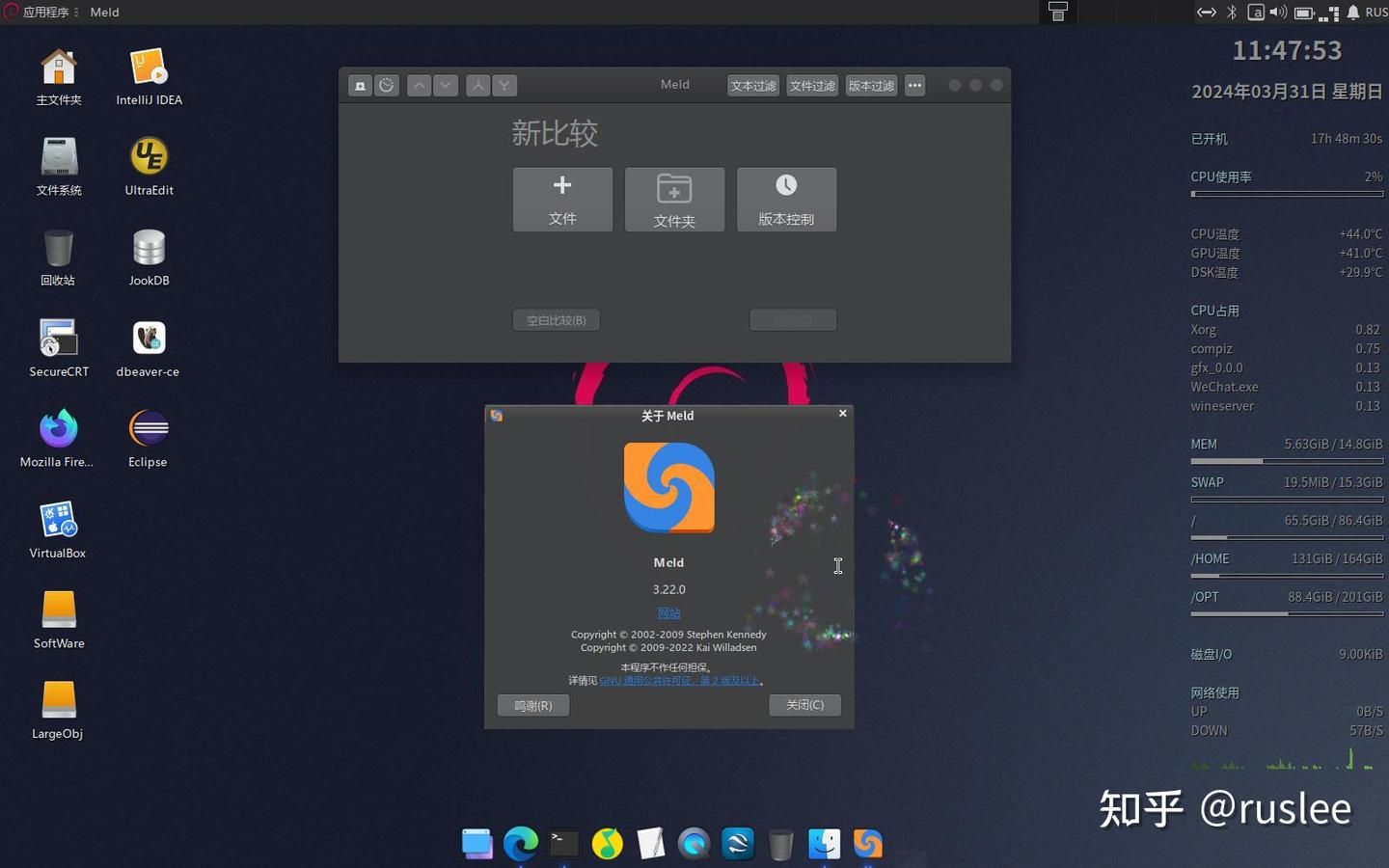The height and width of the screenshot is (868, 1389).
Task: Launch SecureCRT from desktop
Action: [x=59, y=348]
